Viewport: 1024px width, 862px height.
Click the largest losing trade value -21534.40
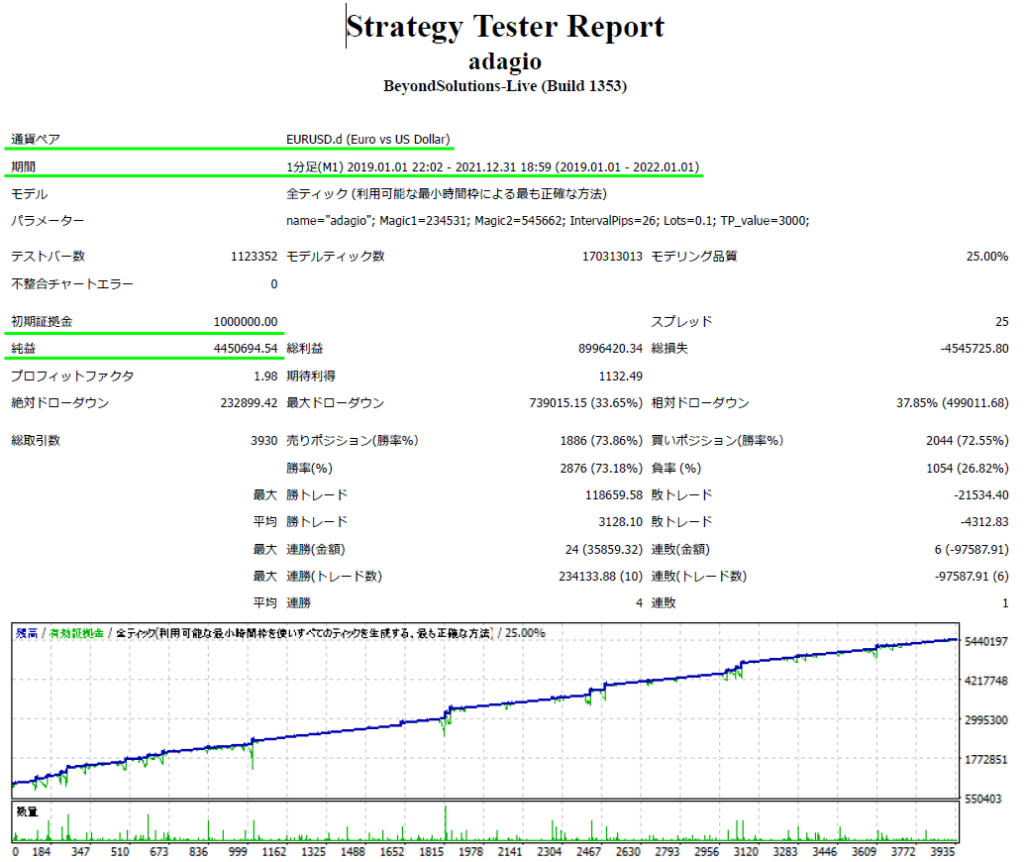[x=981, y=495]
